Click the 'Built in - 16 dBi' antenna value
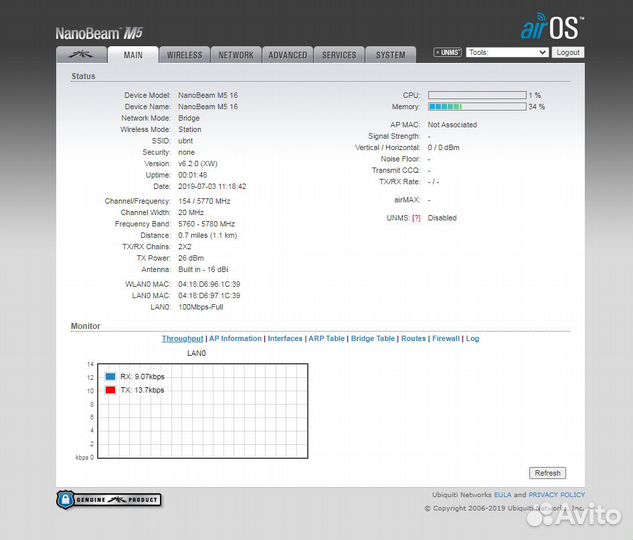 coord(203,269)
